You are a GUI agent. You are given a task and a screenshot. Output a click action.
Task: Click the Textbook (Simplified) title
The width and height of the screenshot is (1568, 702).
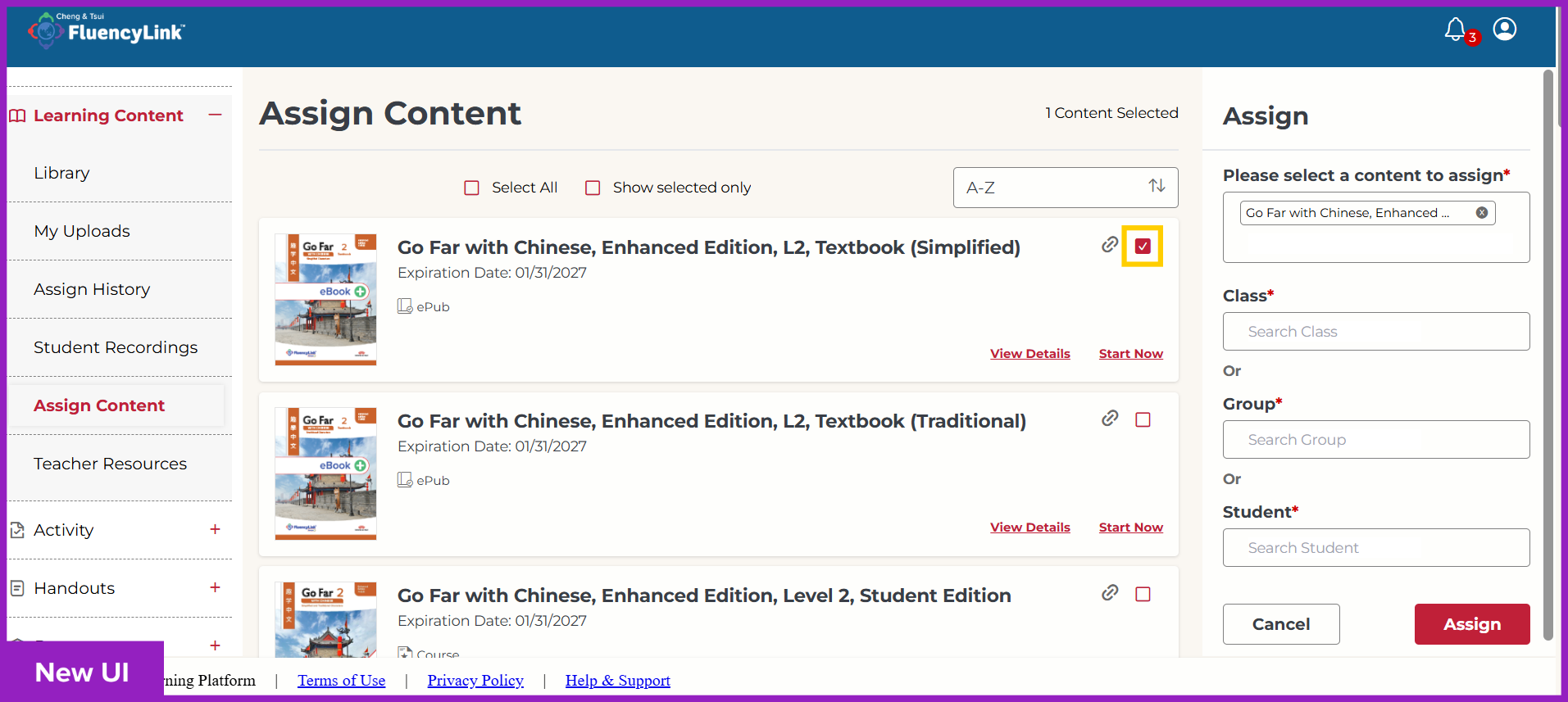(709, 247)
